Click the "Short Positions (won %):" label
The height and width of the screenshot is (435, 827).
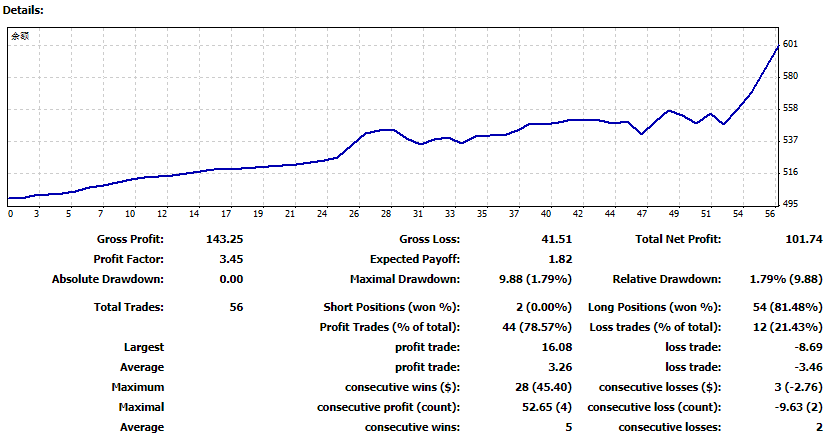(x=392, y=307)
